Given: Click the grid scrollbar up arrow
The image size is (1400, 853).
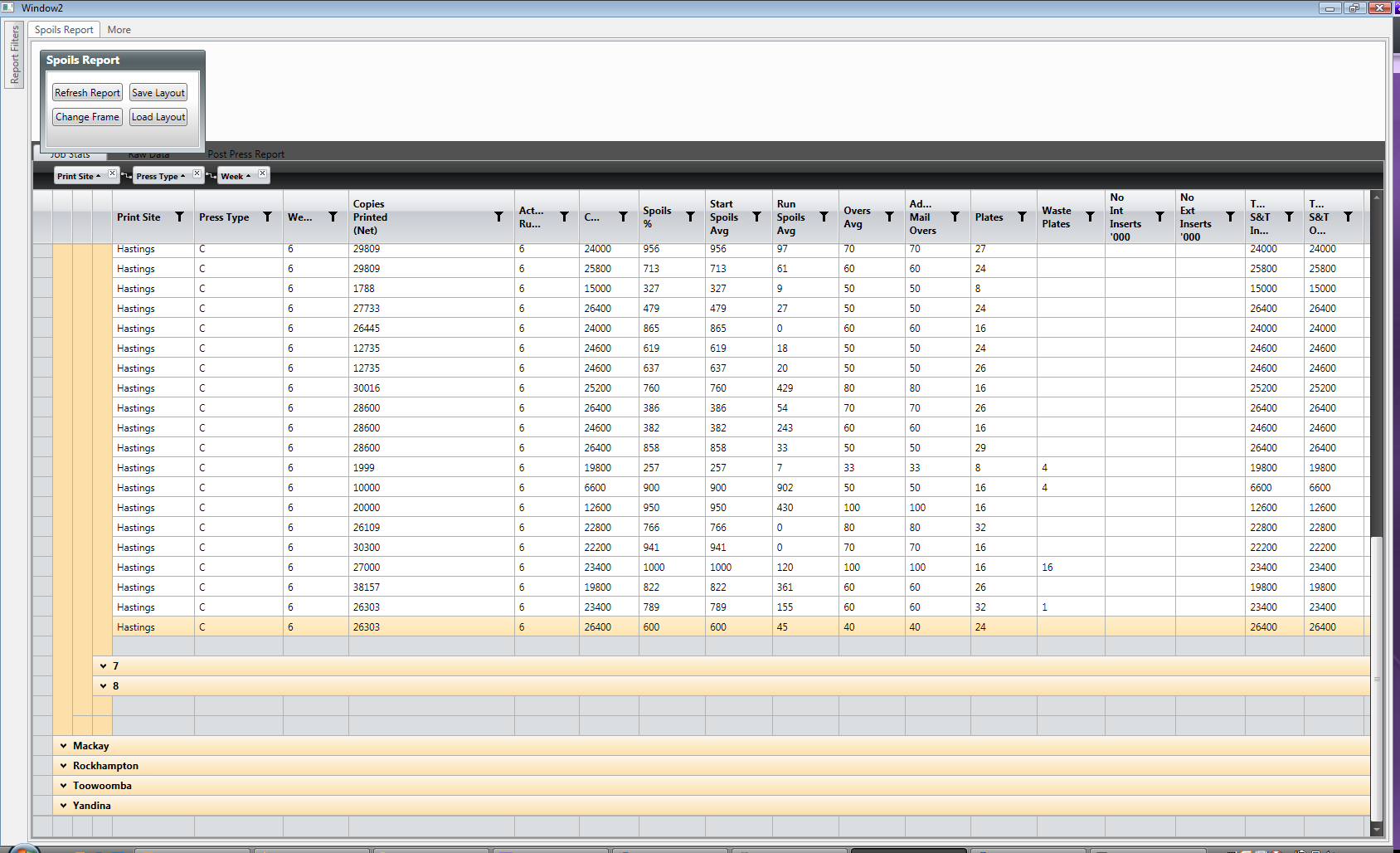Looking at the screenshot, I should point(1377,197).
